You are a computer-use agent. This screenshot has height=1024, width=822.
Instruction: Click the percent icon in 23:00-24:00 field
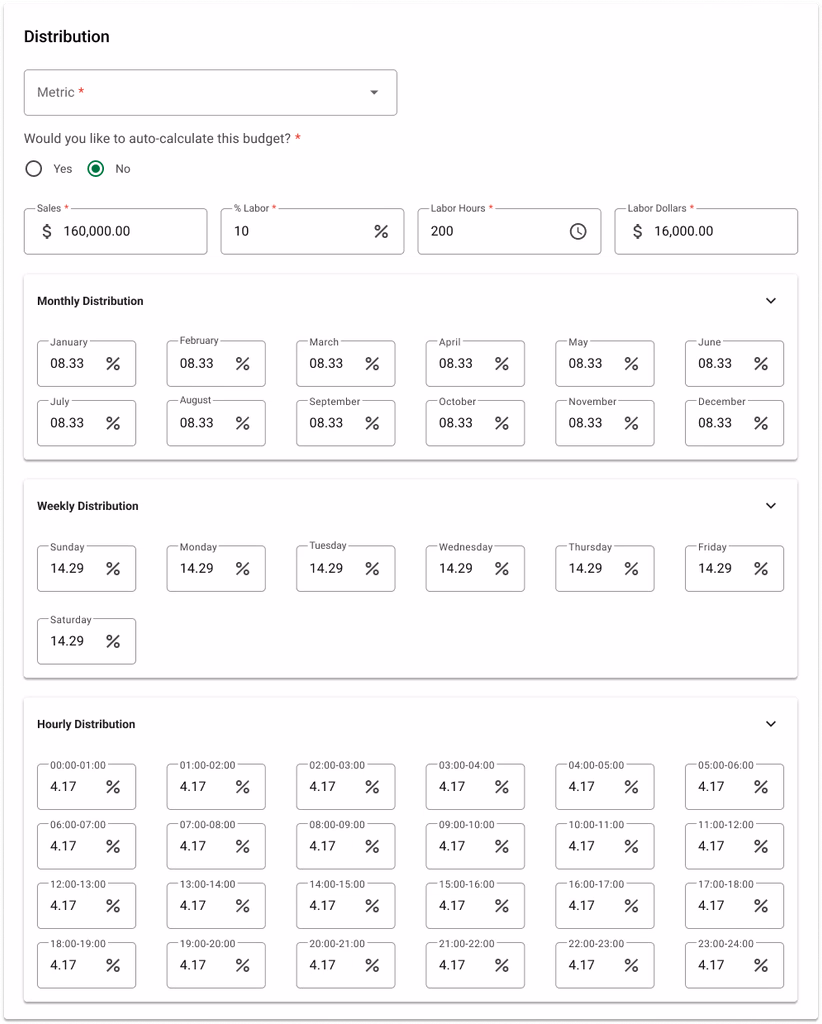(761, 965)
